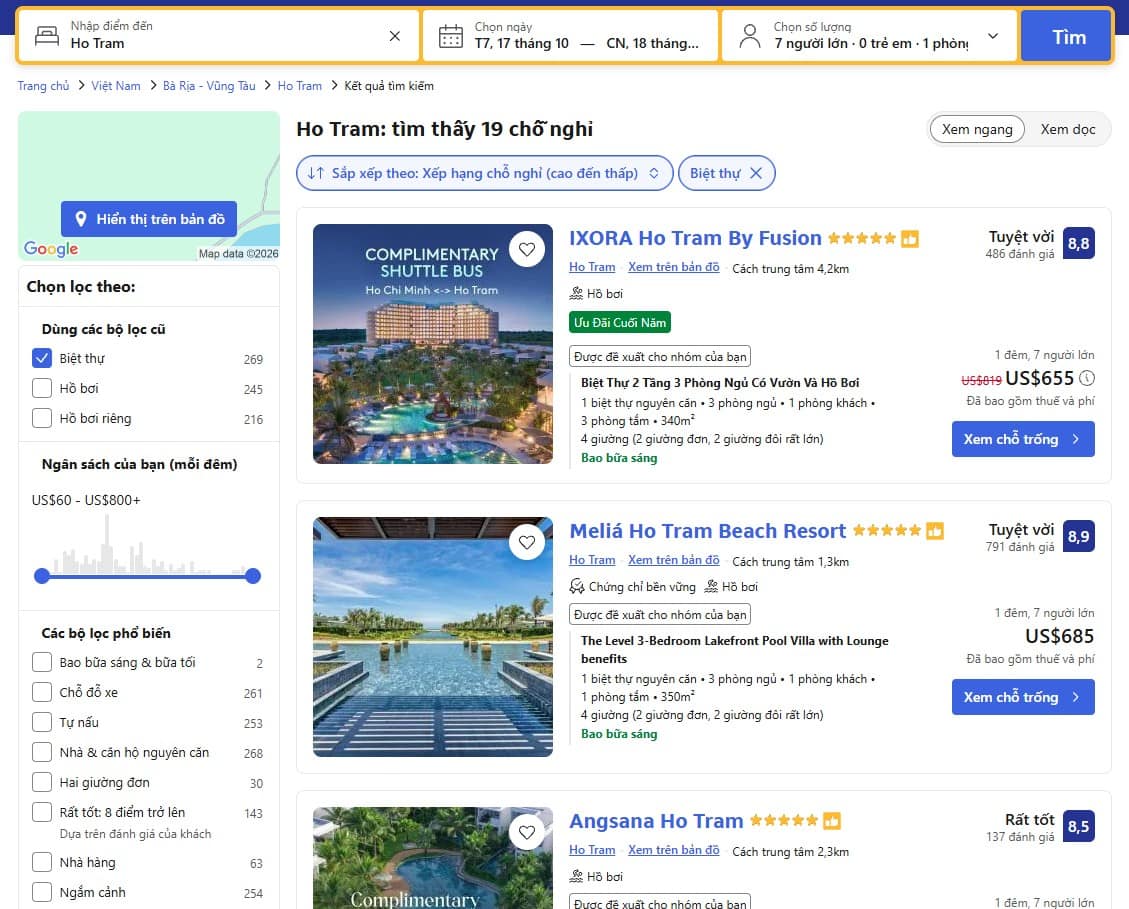Switch to Xem dọc view
Image resolution: width=1129 pixels, height=909 pixels.
tap(1068, 129)
